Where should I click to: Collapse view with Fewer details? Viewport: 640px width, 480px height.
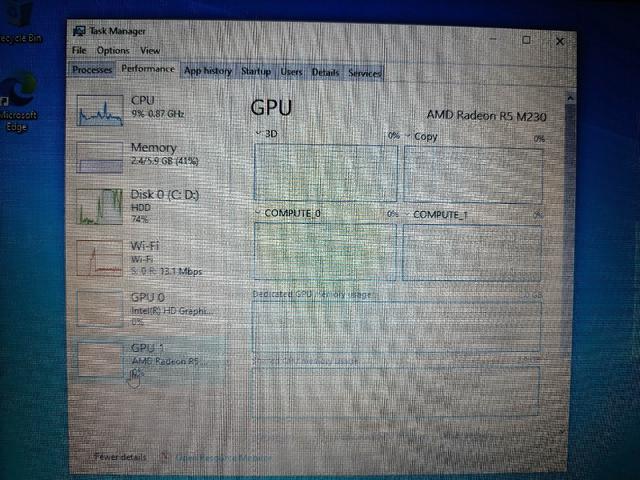(120, 457)
